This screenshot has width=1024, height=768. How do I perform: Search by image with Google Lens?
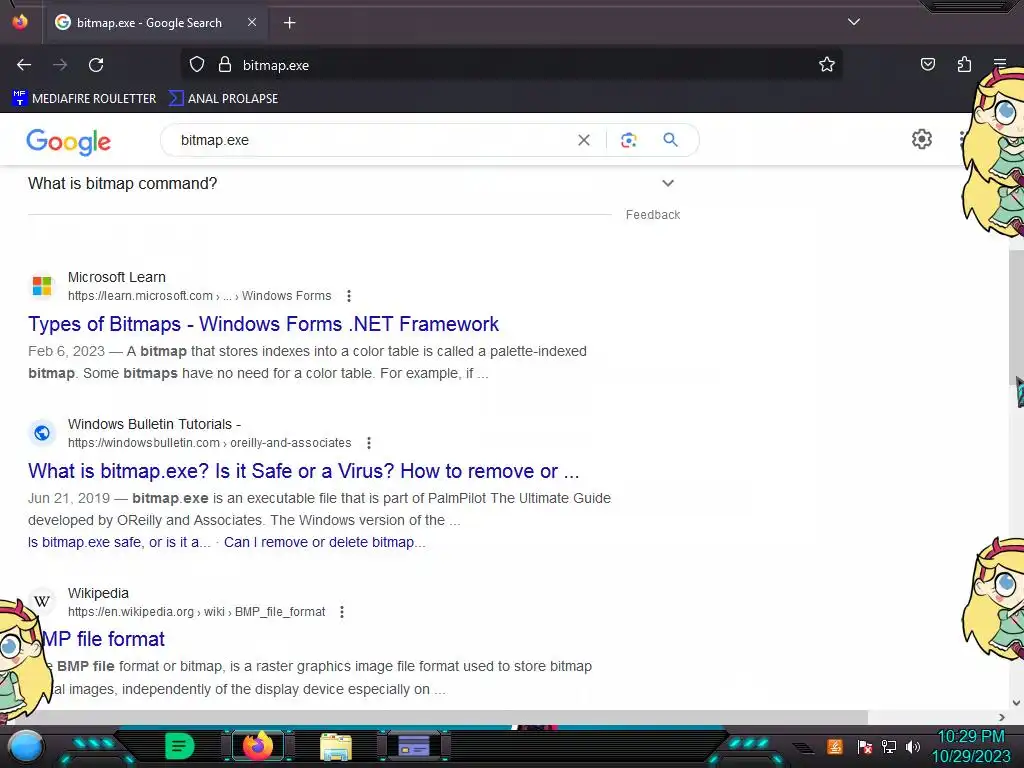click(x=628, y=140)
